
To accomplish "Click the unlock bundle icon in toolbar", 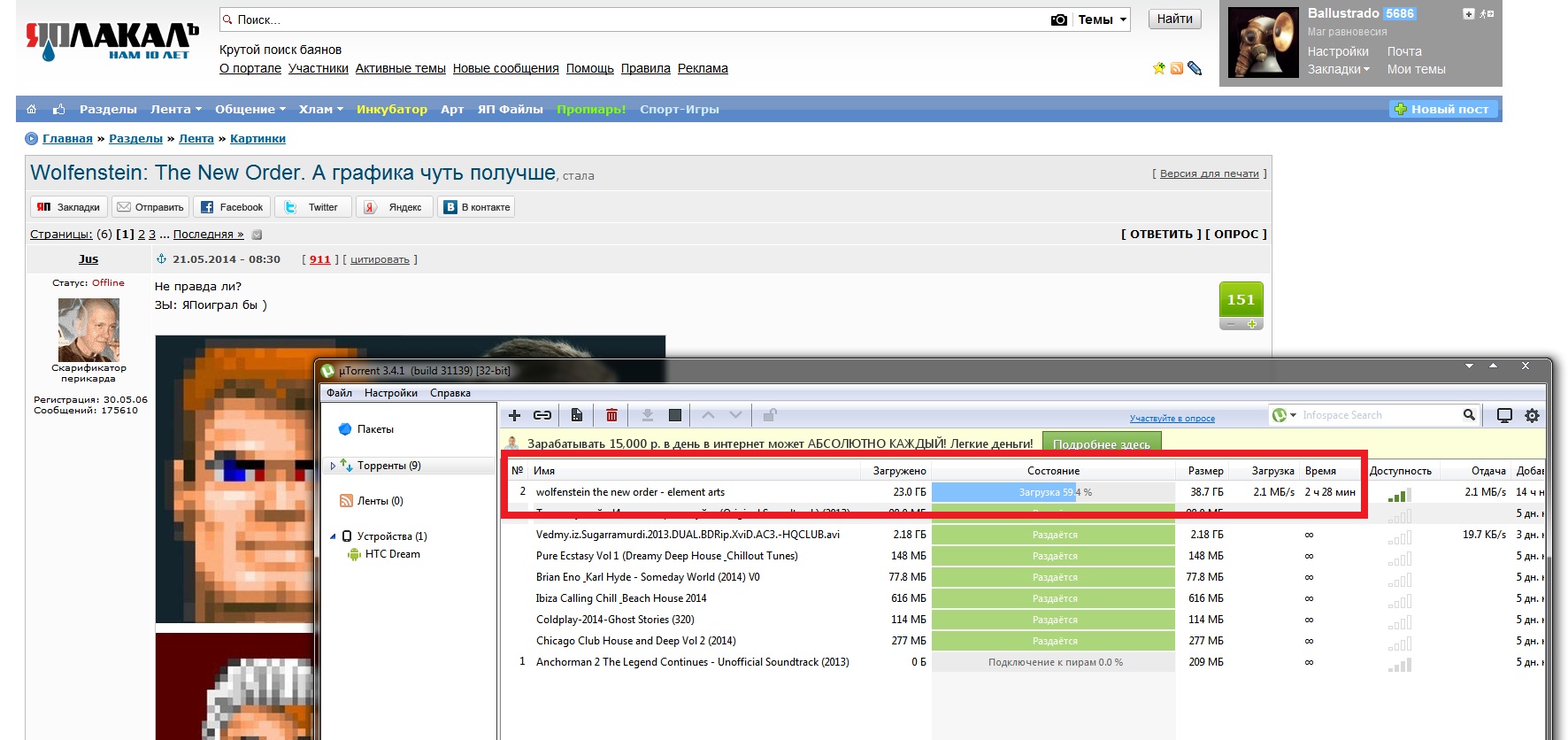I will 770,414.
